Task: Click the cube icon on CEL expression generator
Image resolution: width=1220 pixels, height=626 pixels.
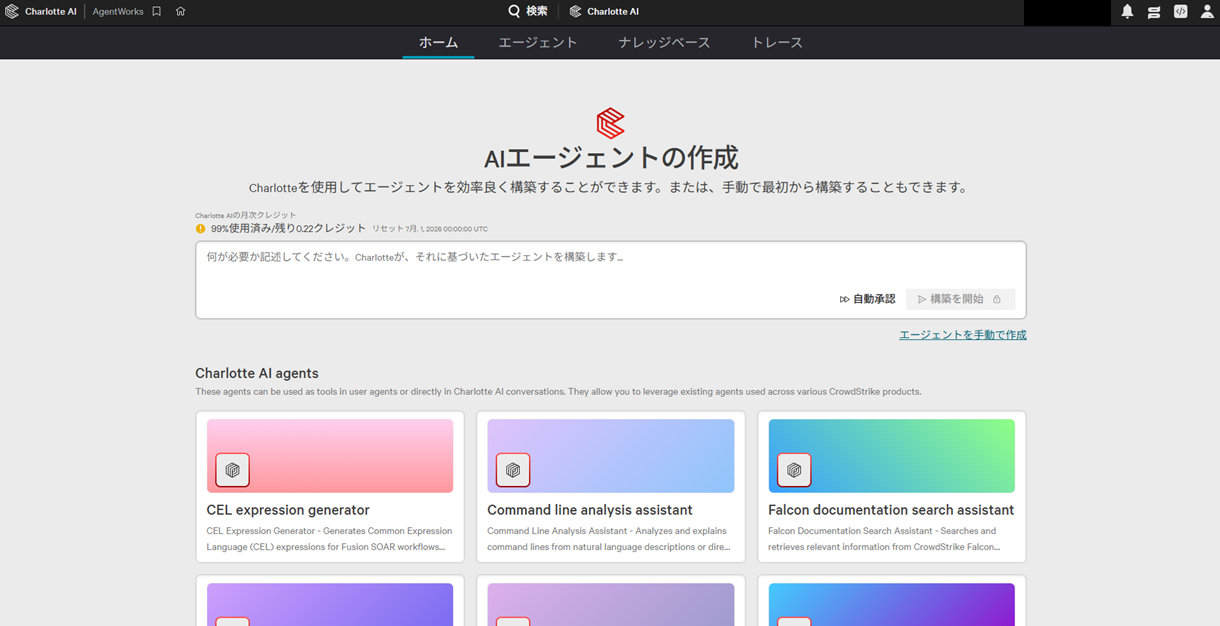Action: coord(232,470)
